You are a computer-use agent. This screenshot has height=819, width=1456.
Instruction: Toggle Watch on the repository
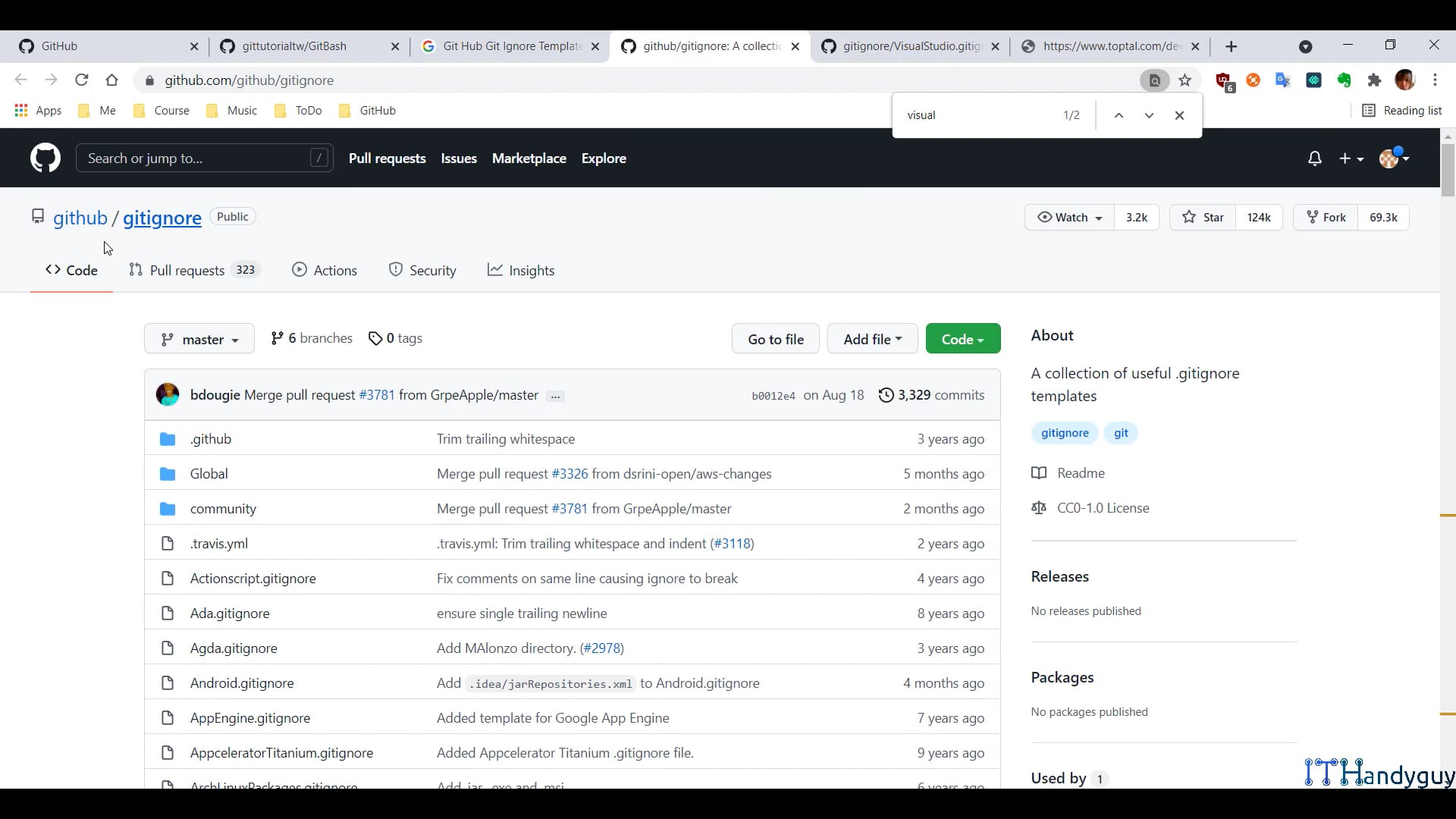(1069, 218)
